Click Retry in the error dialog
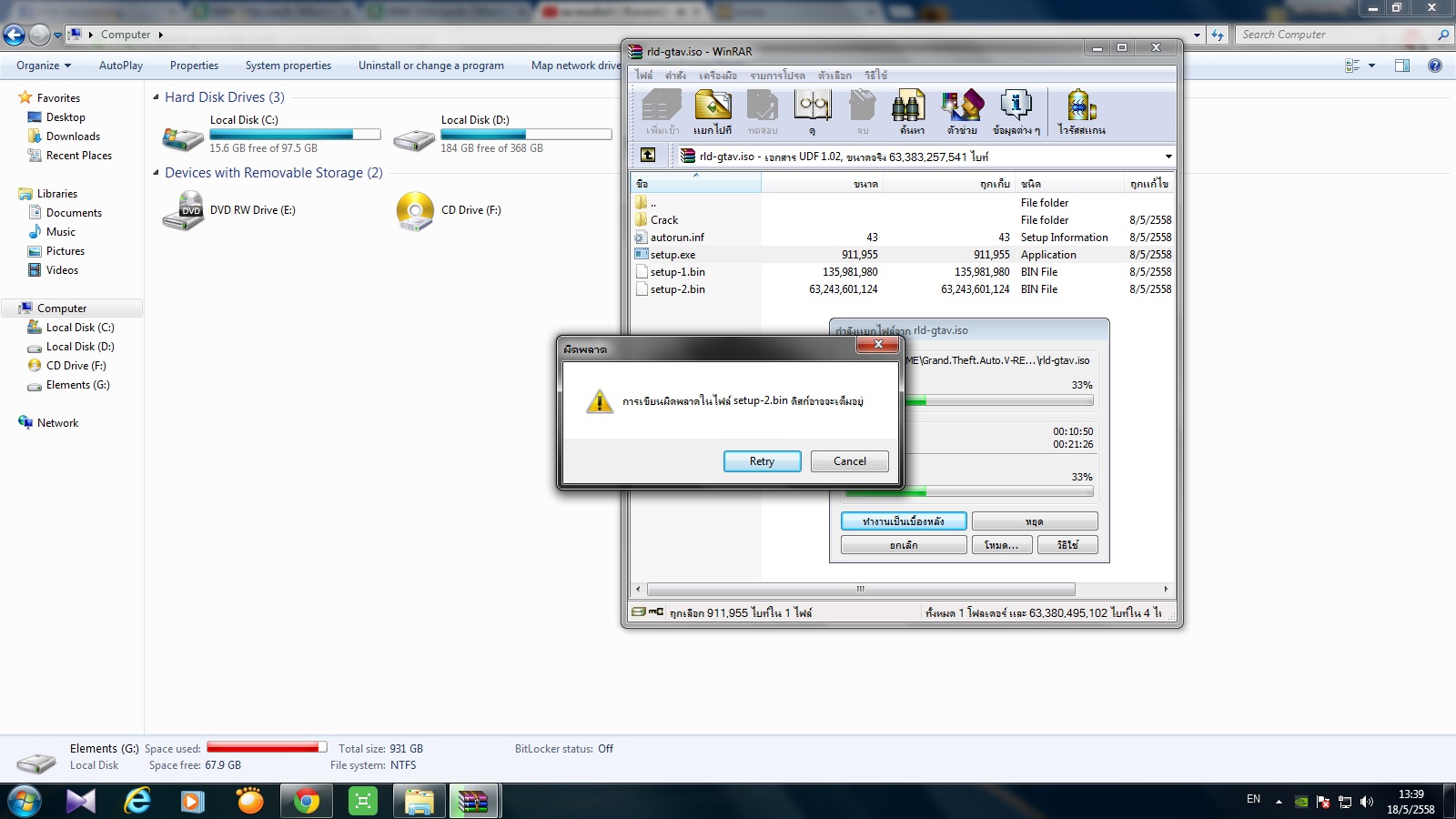The width and height of the screenshot is (1456, 819). pyautogui.click(x=763, y=461)
